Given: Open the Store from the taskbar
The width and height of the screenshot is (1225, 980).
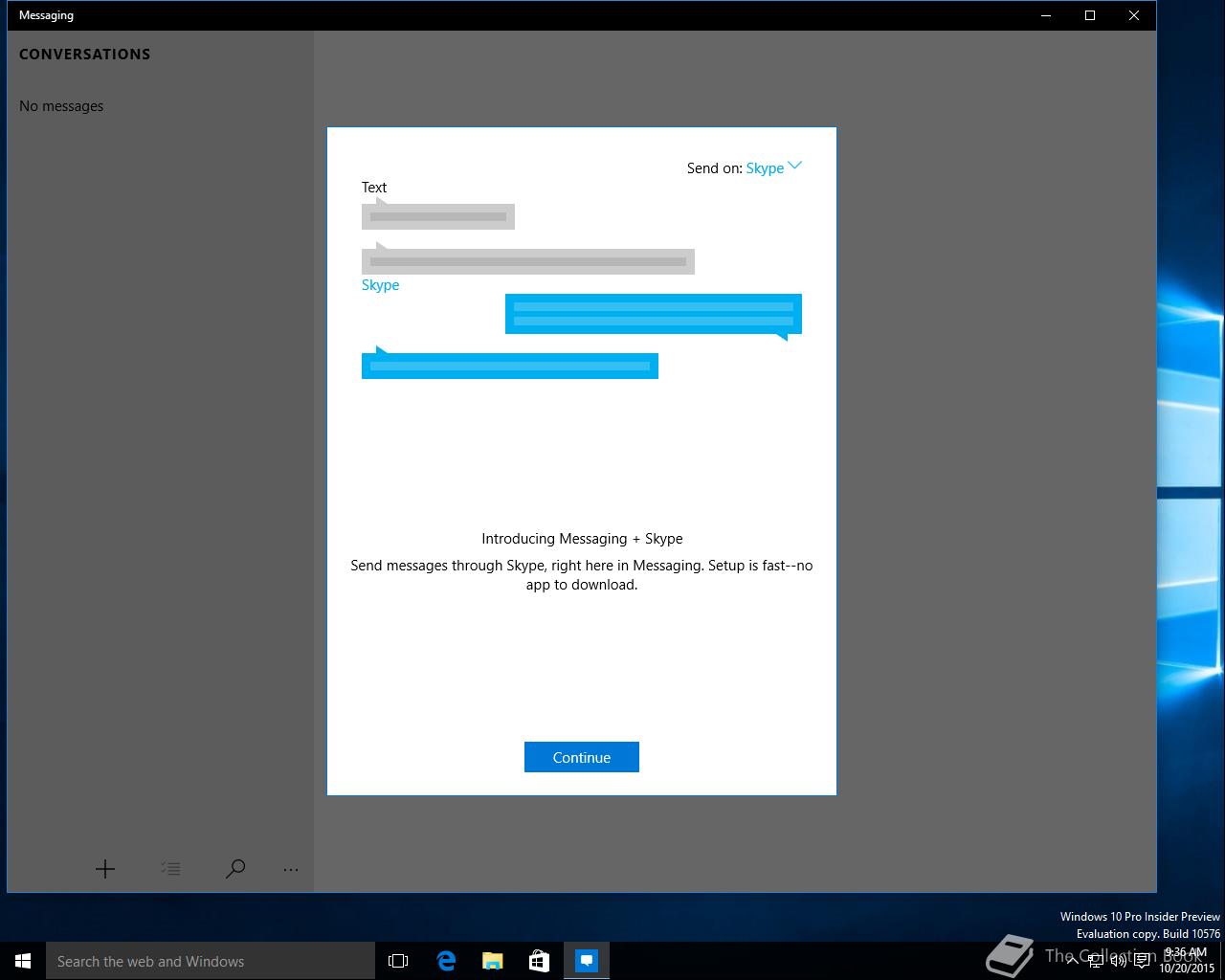Looking at the screenshot, I should [x=539, y=961].
